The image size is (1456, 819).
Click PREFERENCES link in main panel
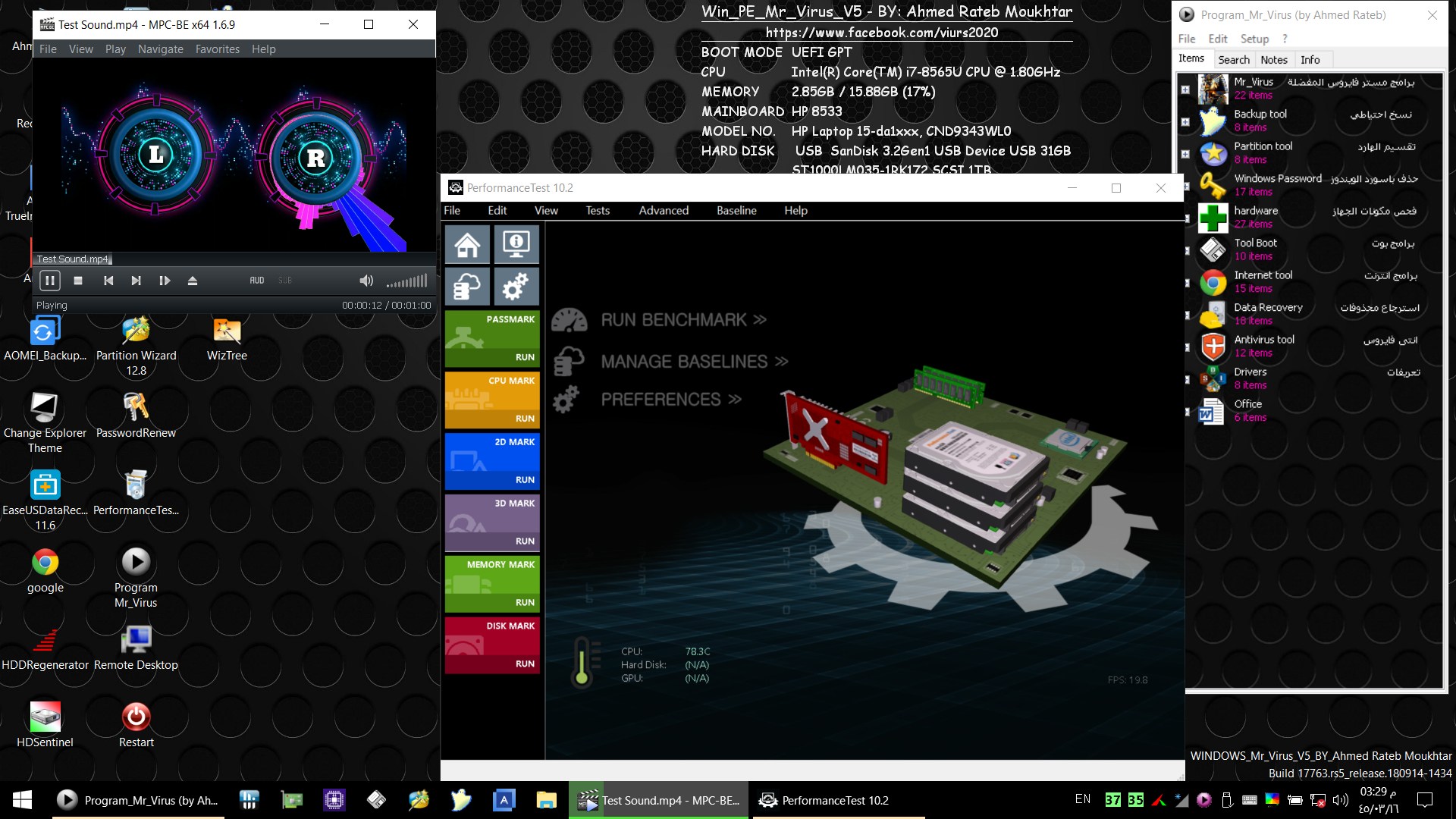(x=671, y=400)
